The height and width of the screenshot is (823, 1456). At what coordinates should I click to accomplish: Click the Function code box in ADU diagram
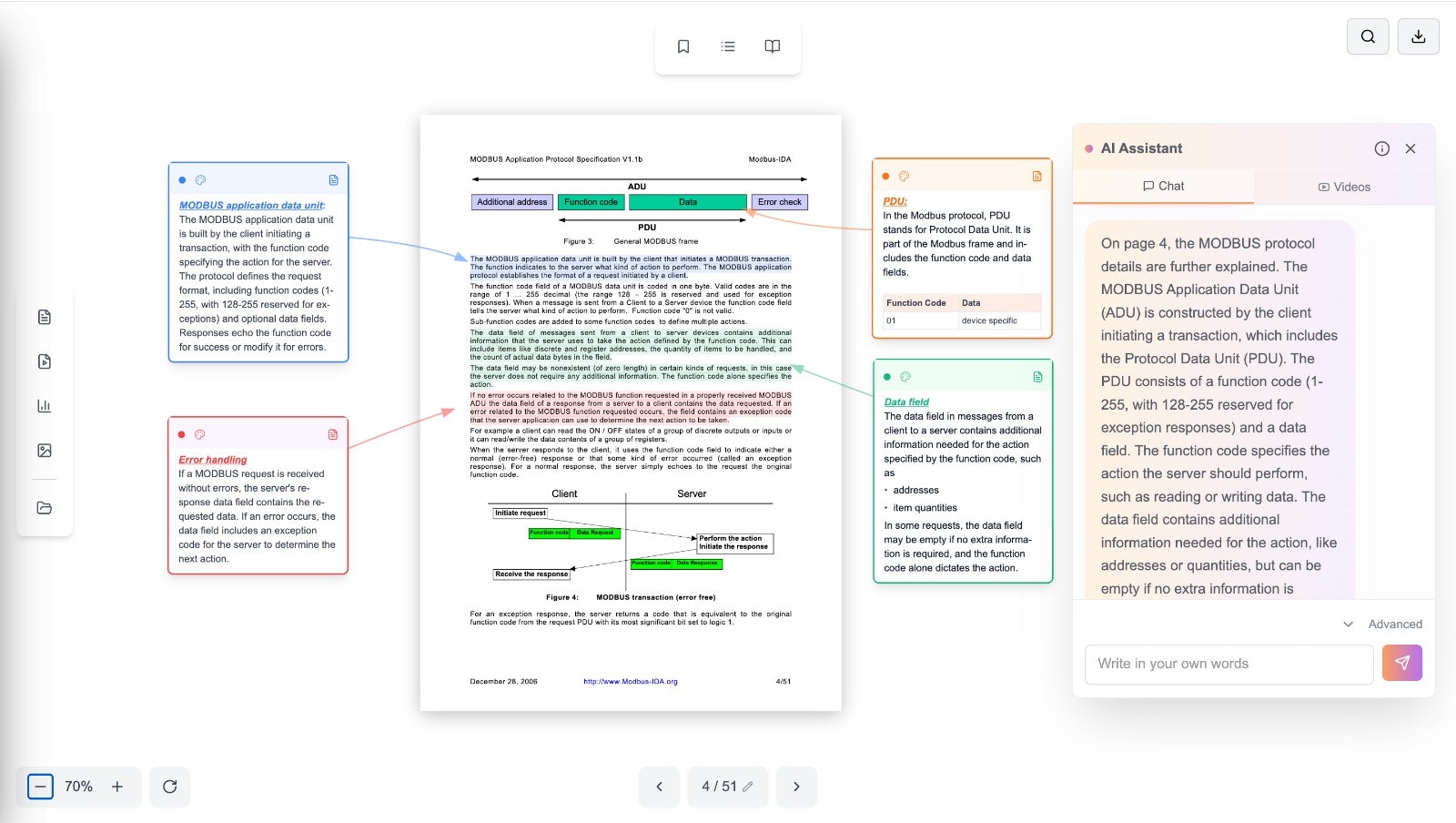point(591,202)
